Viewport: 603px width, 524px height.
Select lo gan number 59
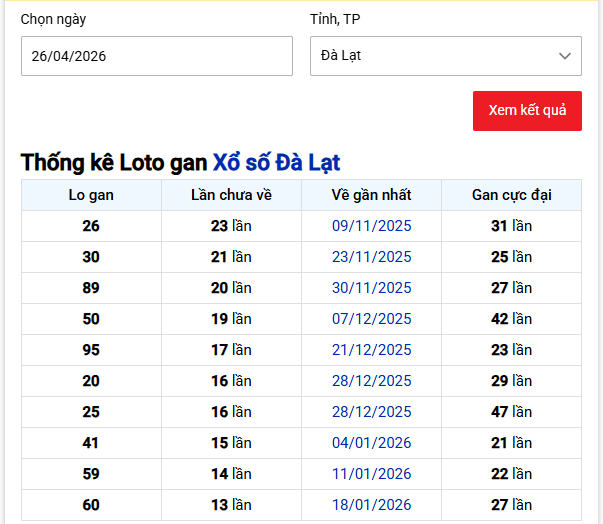(91, 474)
